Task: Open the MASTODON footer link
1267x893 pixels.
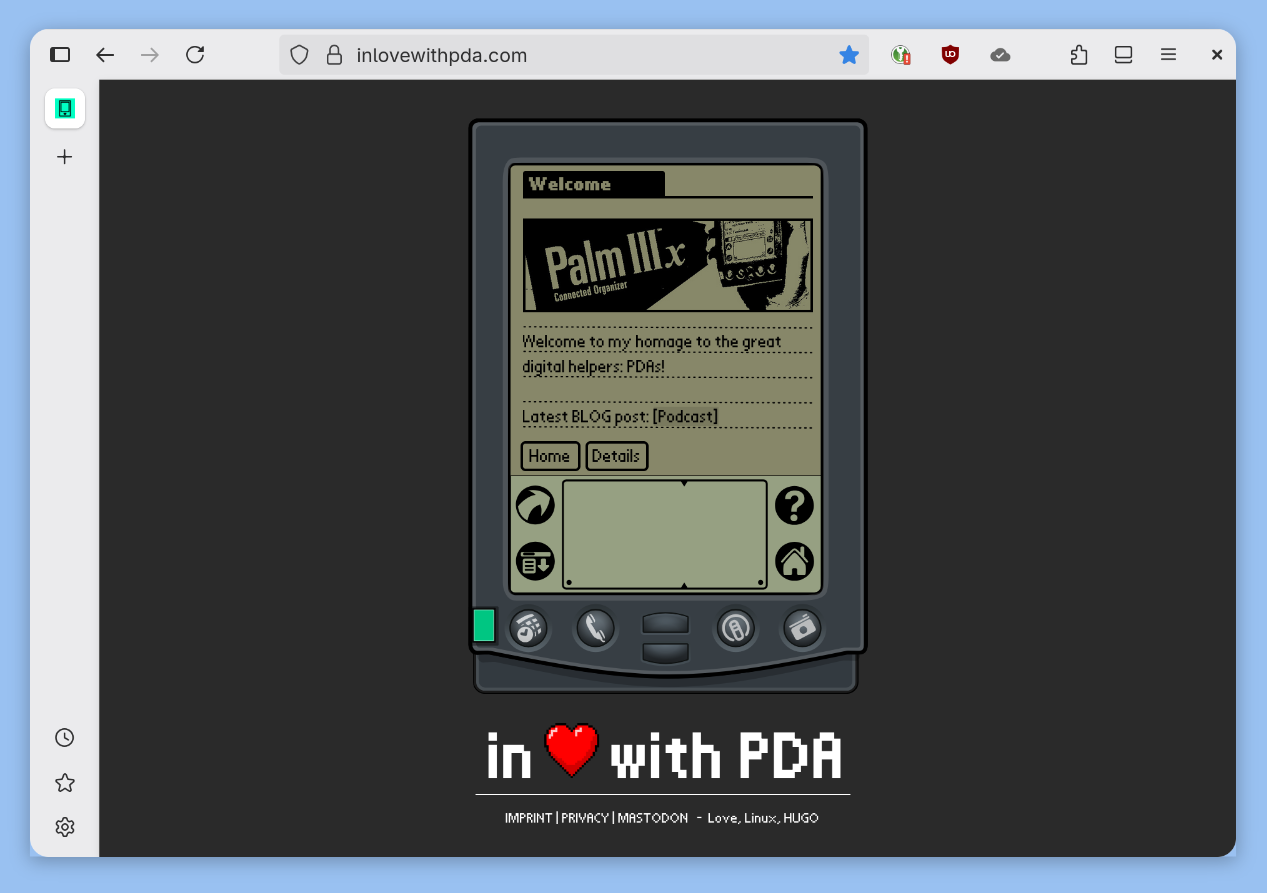Action: coord(653,818)
